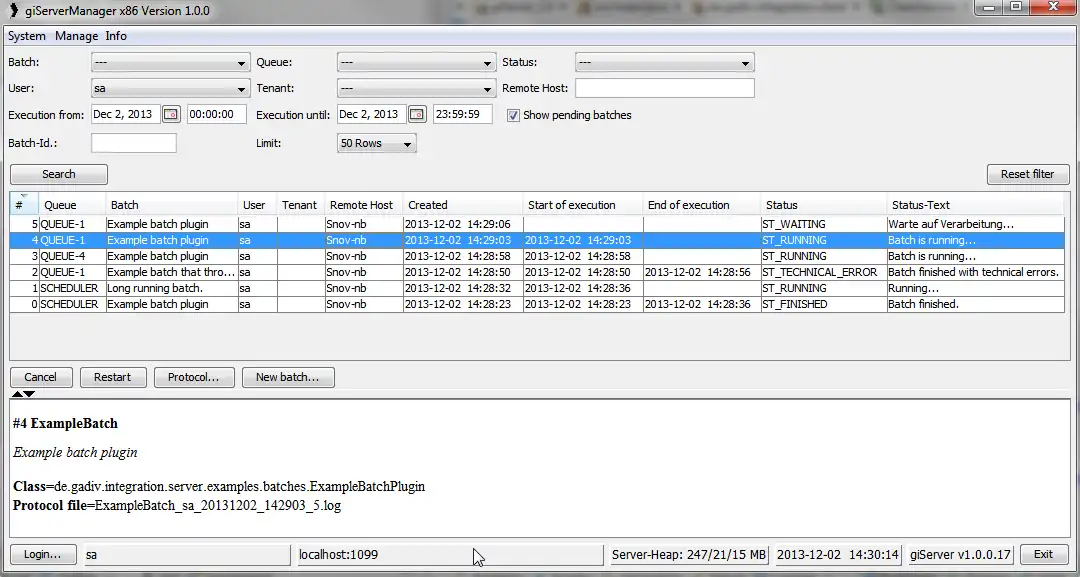
Task: Click the giServer v1.0.0.17 status entry
Action: 960,554
